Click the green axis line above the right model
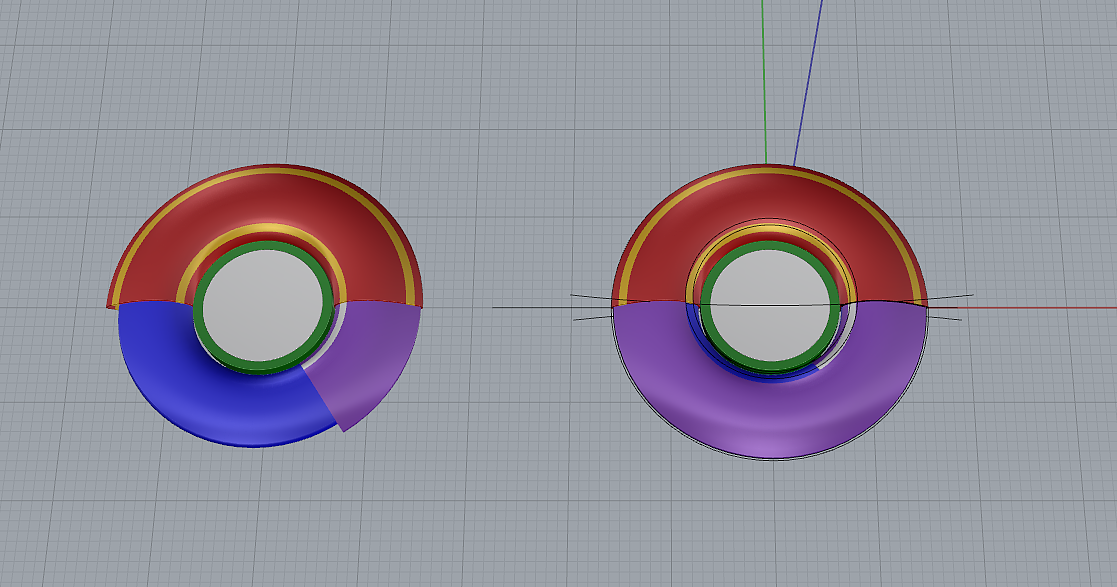1117x587 pixels. pos(764,82)
